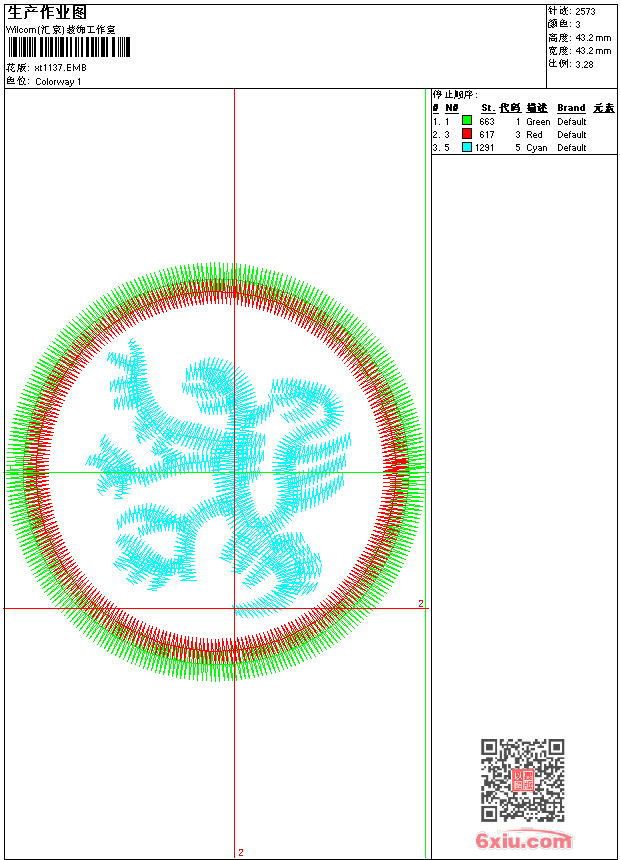The width and height of the screenshot is (620, 860).
Task: Click the stitch count value '2573'
Action: pos(585,12)
